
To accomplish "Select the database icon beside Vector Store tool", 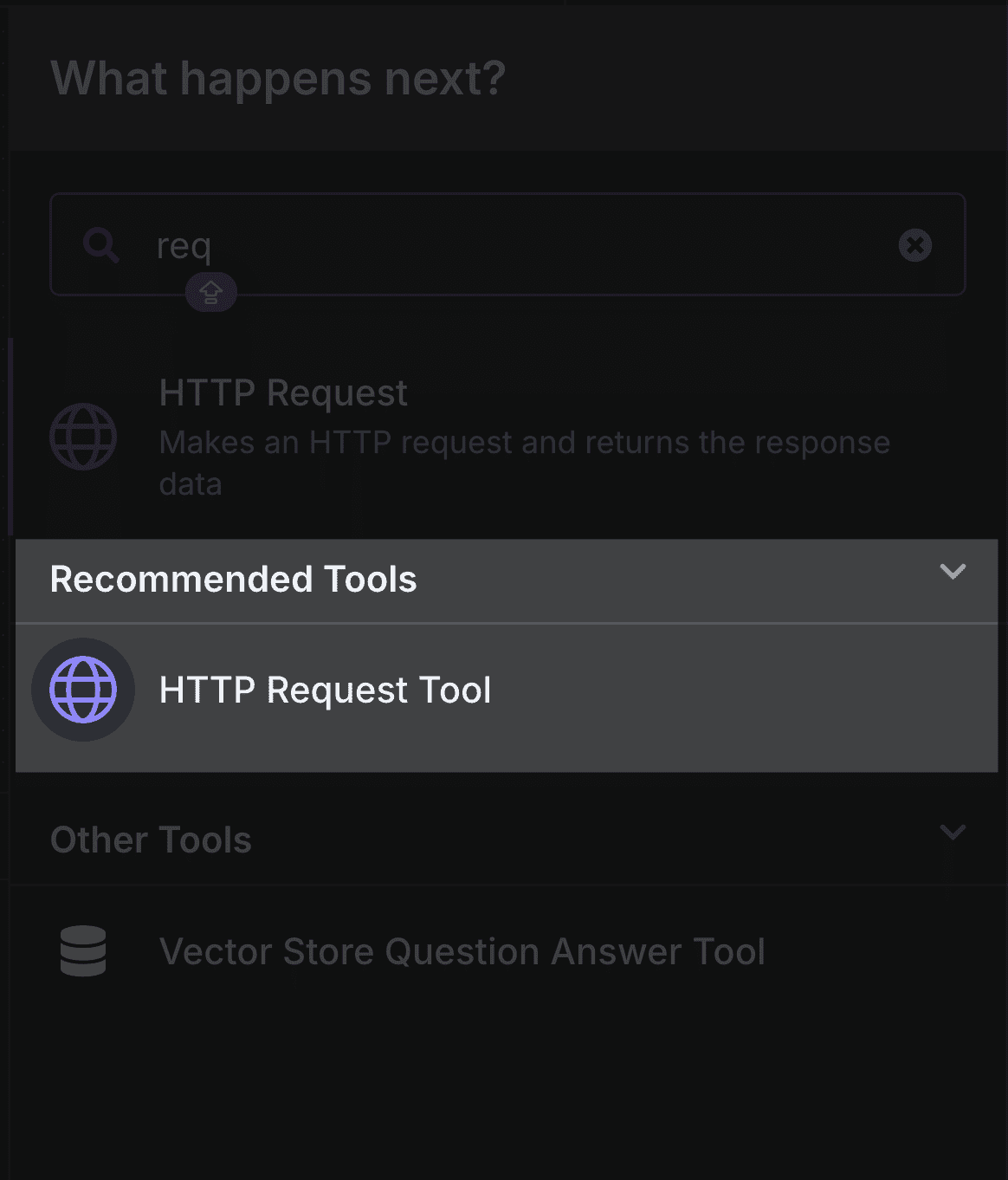I will click(83, 951).
